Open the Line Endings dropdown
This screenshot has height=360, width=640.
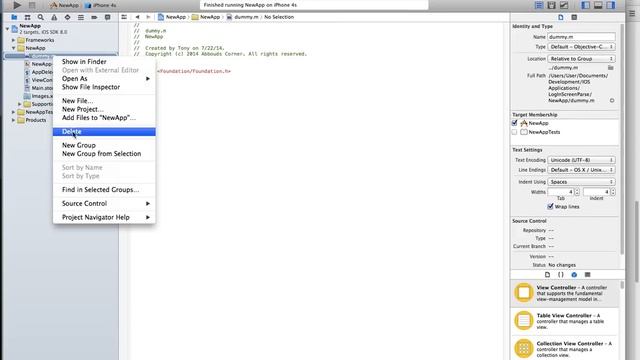point(581,170)
